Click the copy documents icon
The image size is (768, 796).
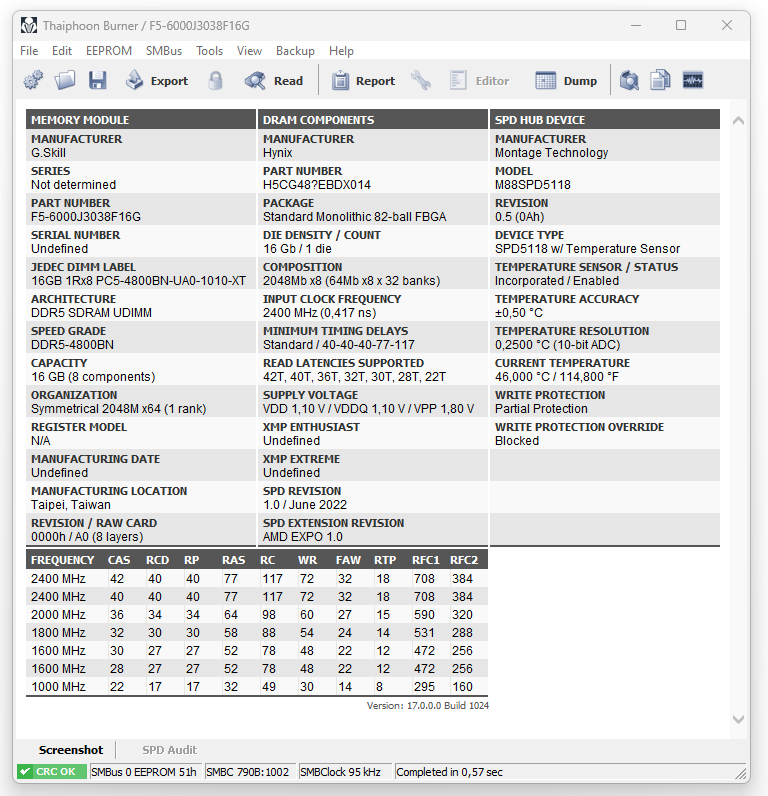pyautogui.click(x=660, y=81)
